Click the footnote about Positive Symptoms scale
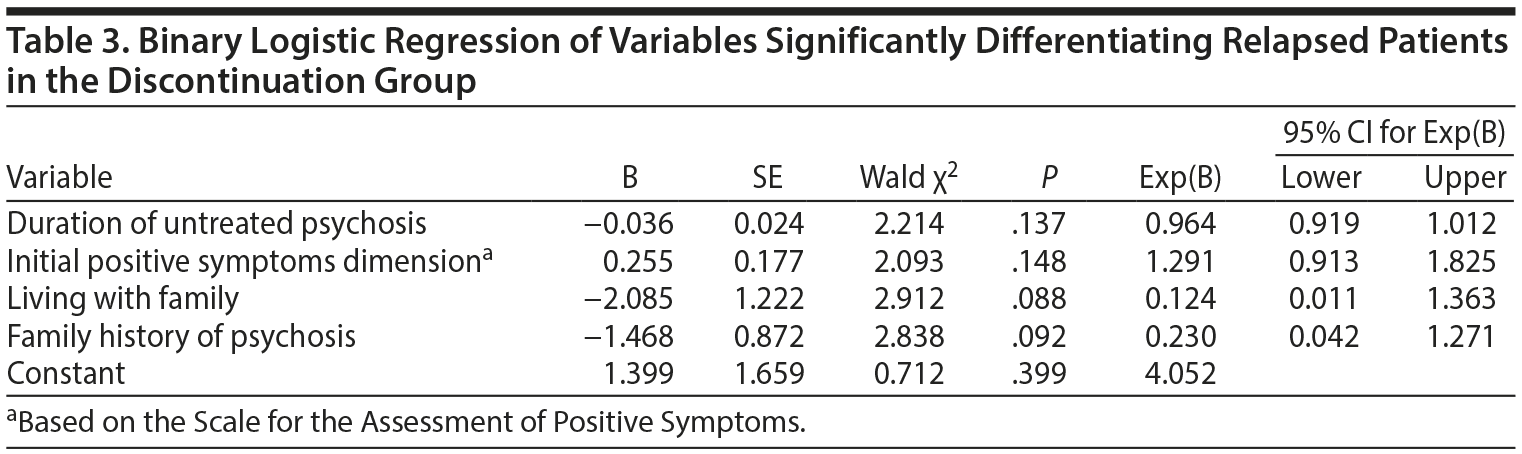 point(405,421)
